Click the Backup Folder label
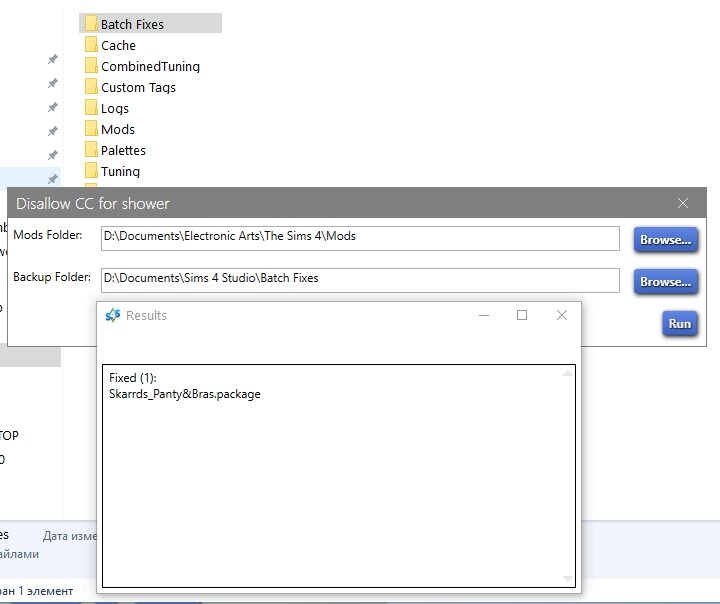The image size is (720, 604). [52, 277]
